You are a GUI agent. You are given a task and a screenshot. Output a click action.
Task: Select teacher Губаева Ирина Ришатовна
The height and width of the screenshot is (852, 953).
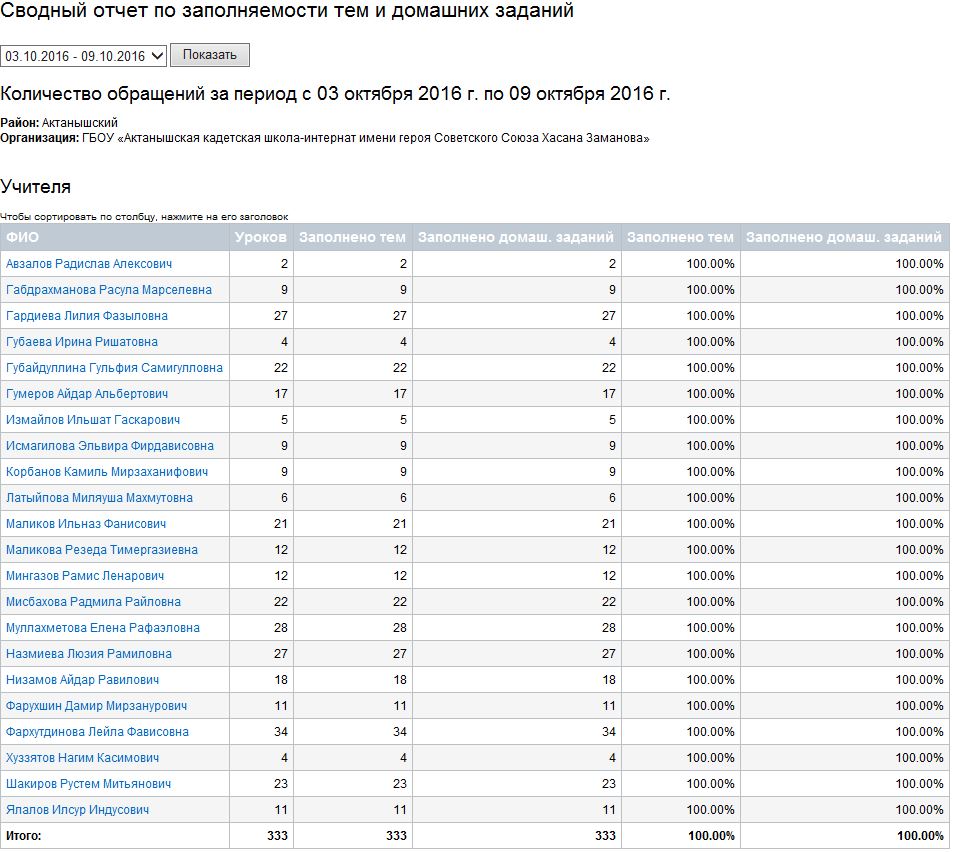click(82, 342)
